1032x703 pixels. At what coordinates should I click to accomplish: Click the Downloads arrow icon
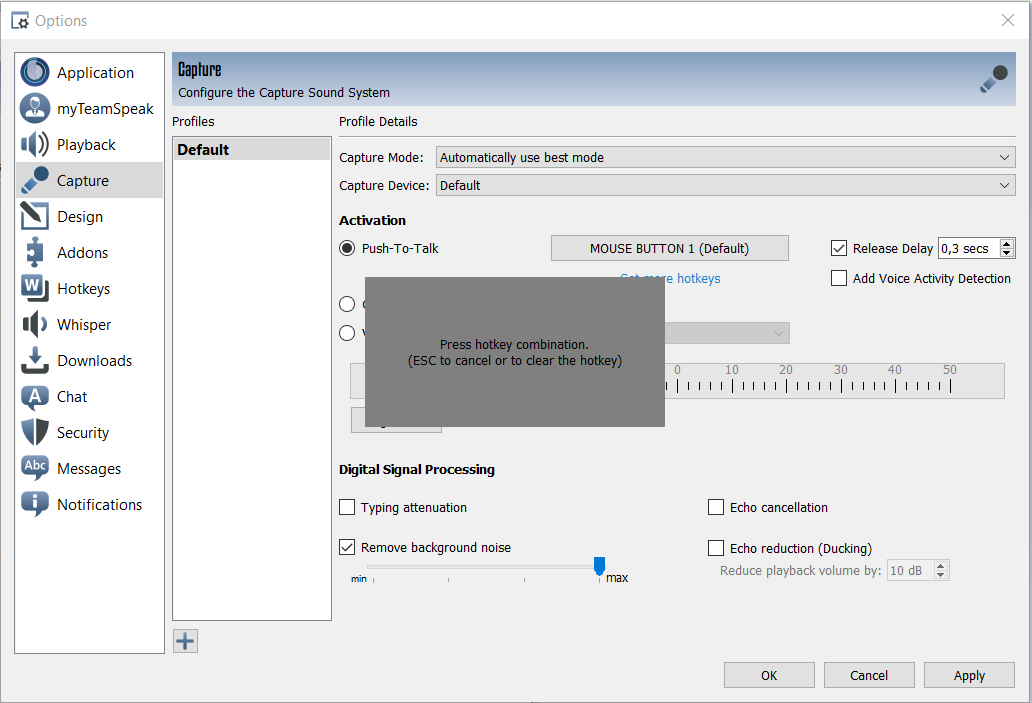coord(35,361)
